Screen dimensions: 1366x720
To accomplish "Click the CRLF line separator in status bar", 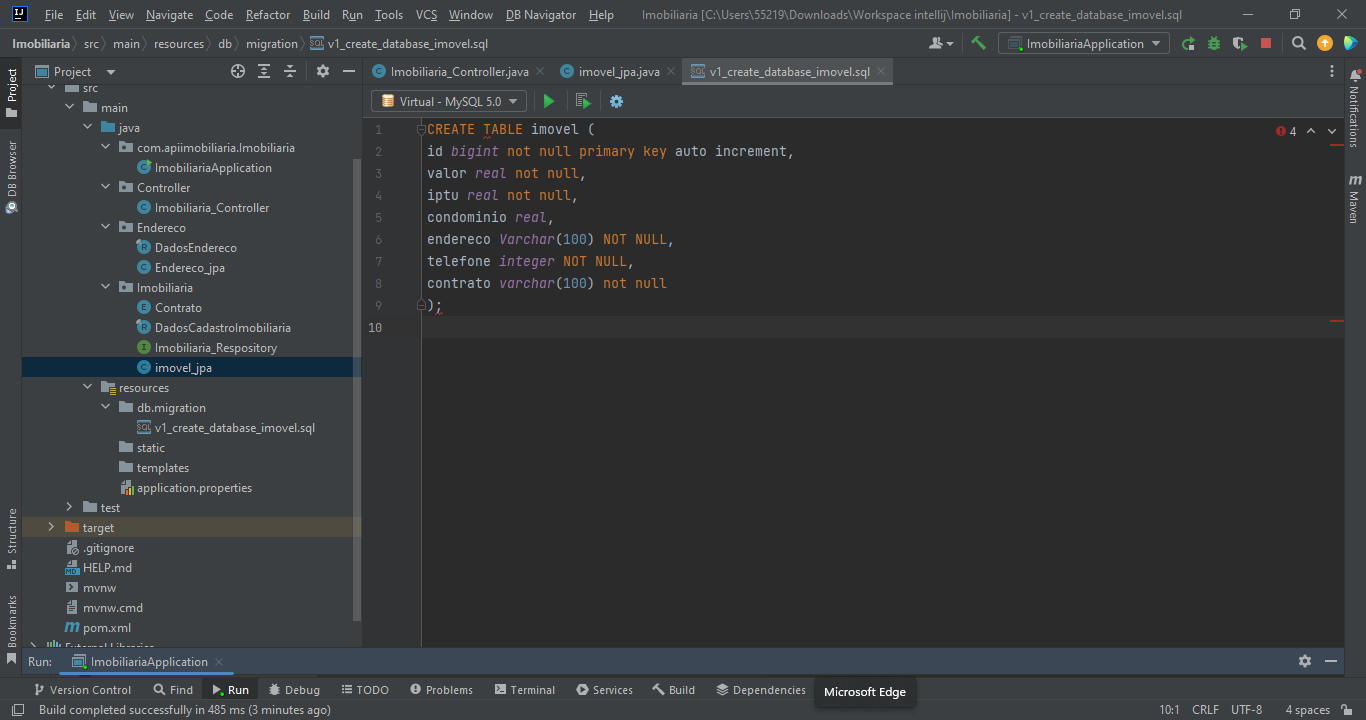I will coord(1205,710).
